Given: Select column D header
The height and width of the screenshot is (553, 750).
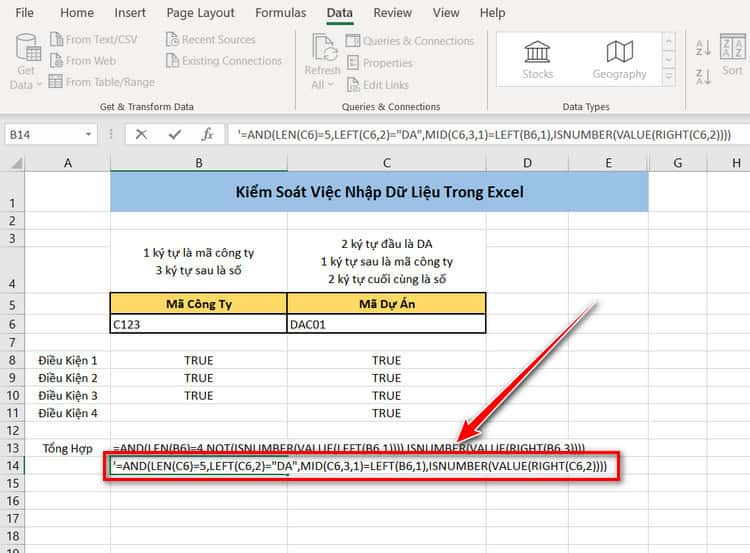Looking at the screenshot, I should tap(527, 163).
